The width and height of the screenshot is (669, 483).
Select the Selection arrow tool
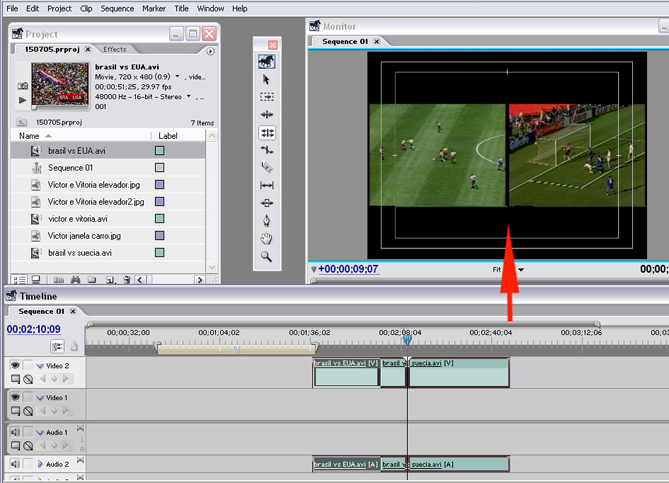pos(267,79)
